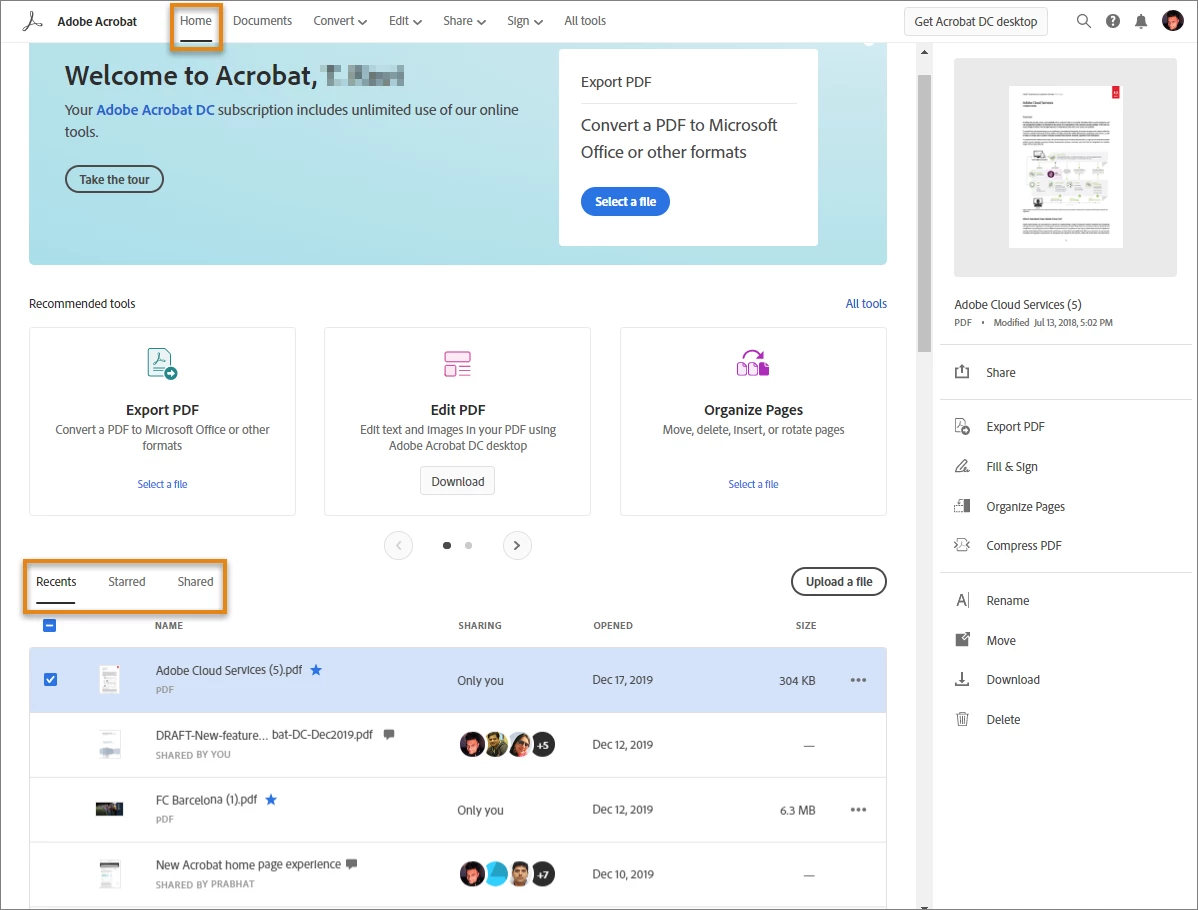
Task: Select the second carousel page dot
Action: point(468,546)
